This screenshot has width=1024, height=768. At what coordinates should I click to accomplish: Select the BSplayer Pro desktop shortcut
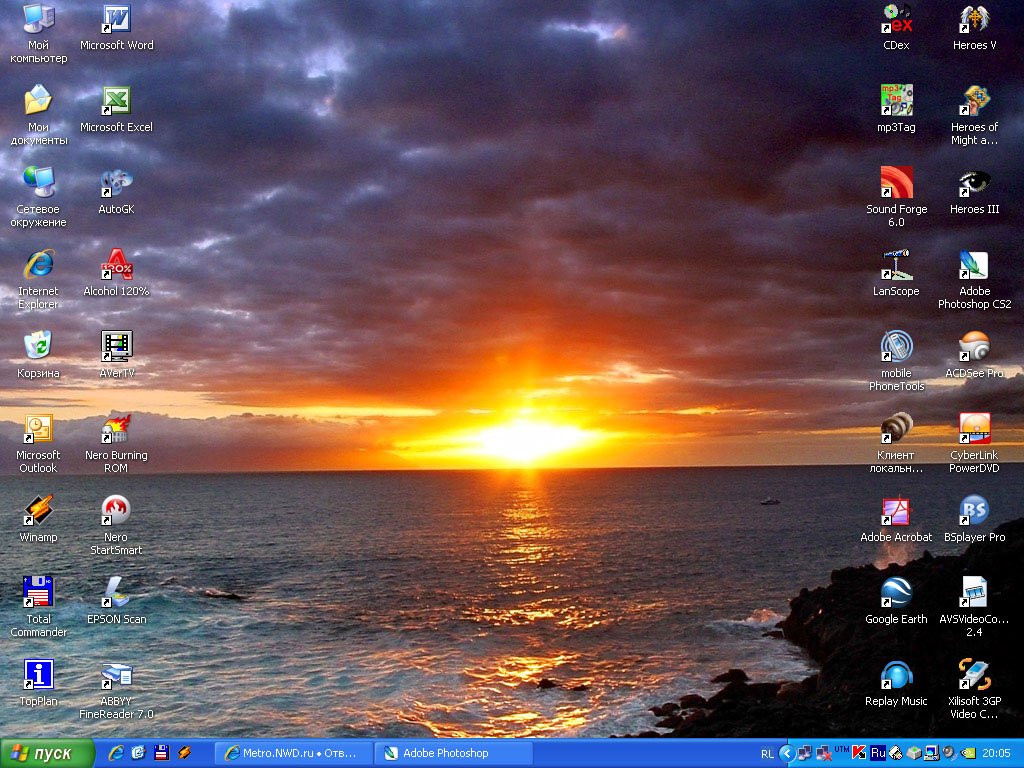pyautogui.click(x=974, y=512)
